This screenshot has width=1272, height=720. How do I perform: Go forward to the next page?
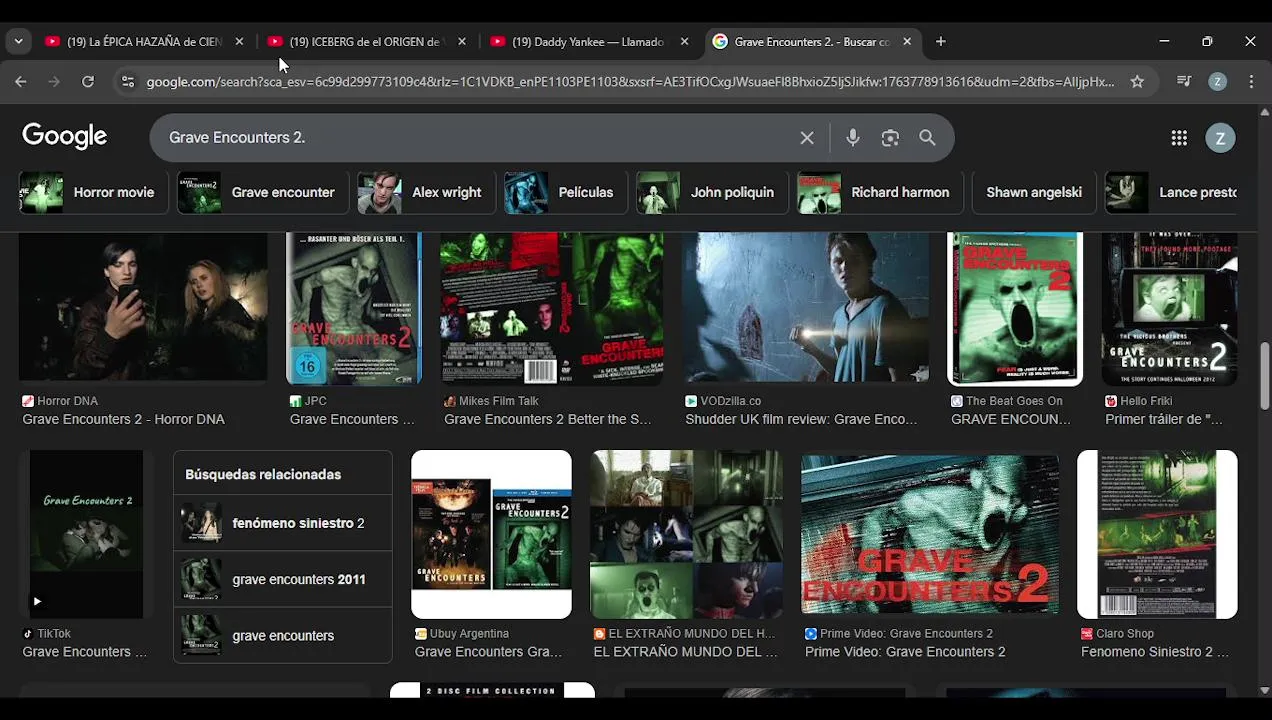tap(54, 82)
